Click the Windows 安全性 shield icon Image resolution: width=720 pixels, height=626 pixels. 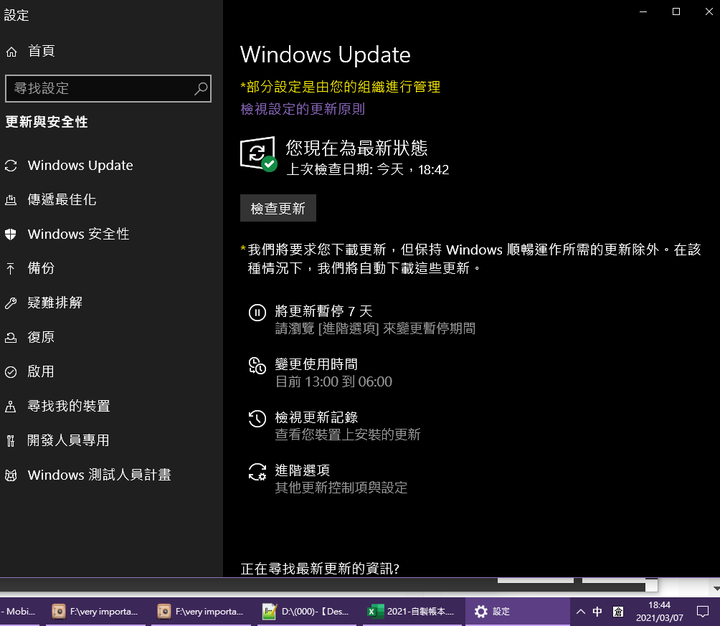point(11,234)
